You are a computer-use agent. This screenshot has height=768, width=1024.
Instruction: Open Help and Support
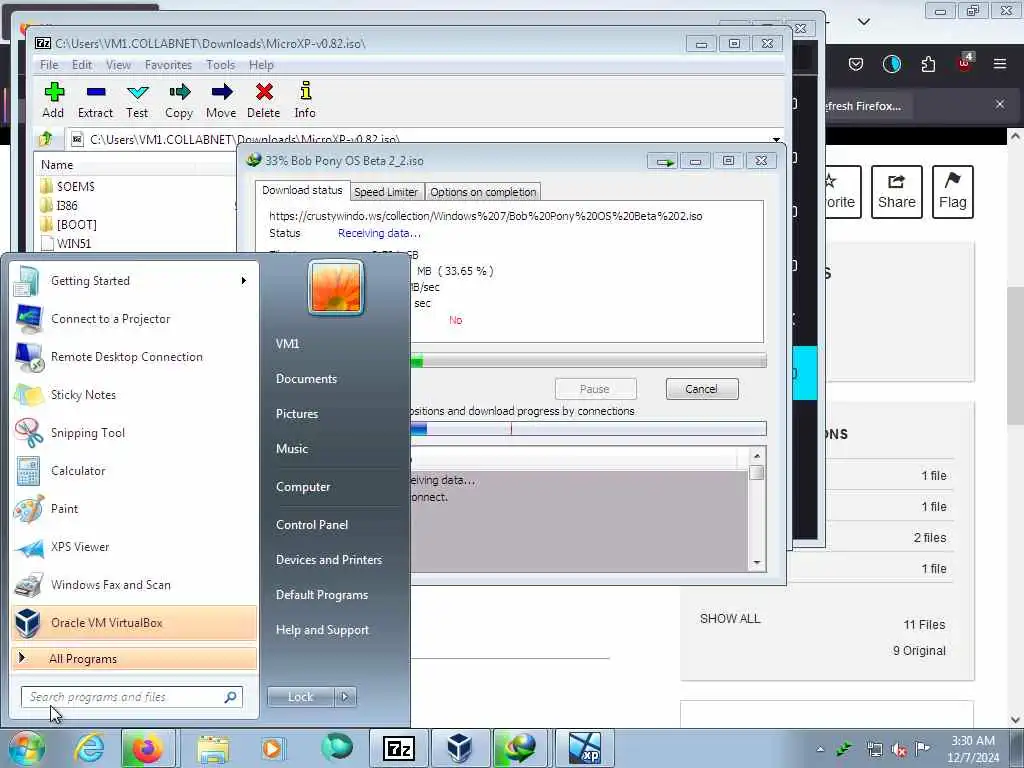coord(323,630)
